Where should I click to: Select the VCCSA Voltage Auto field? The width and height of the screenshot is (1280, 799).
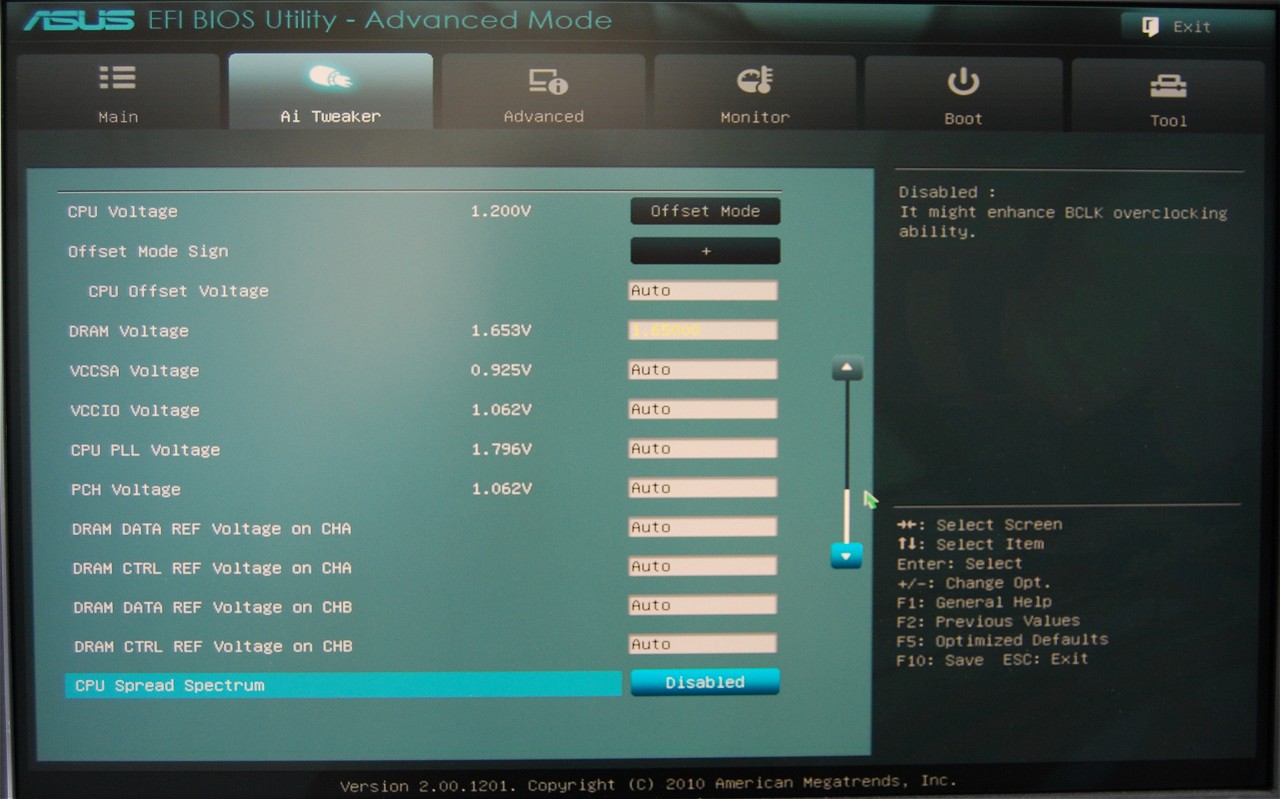703,370
